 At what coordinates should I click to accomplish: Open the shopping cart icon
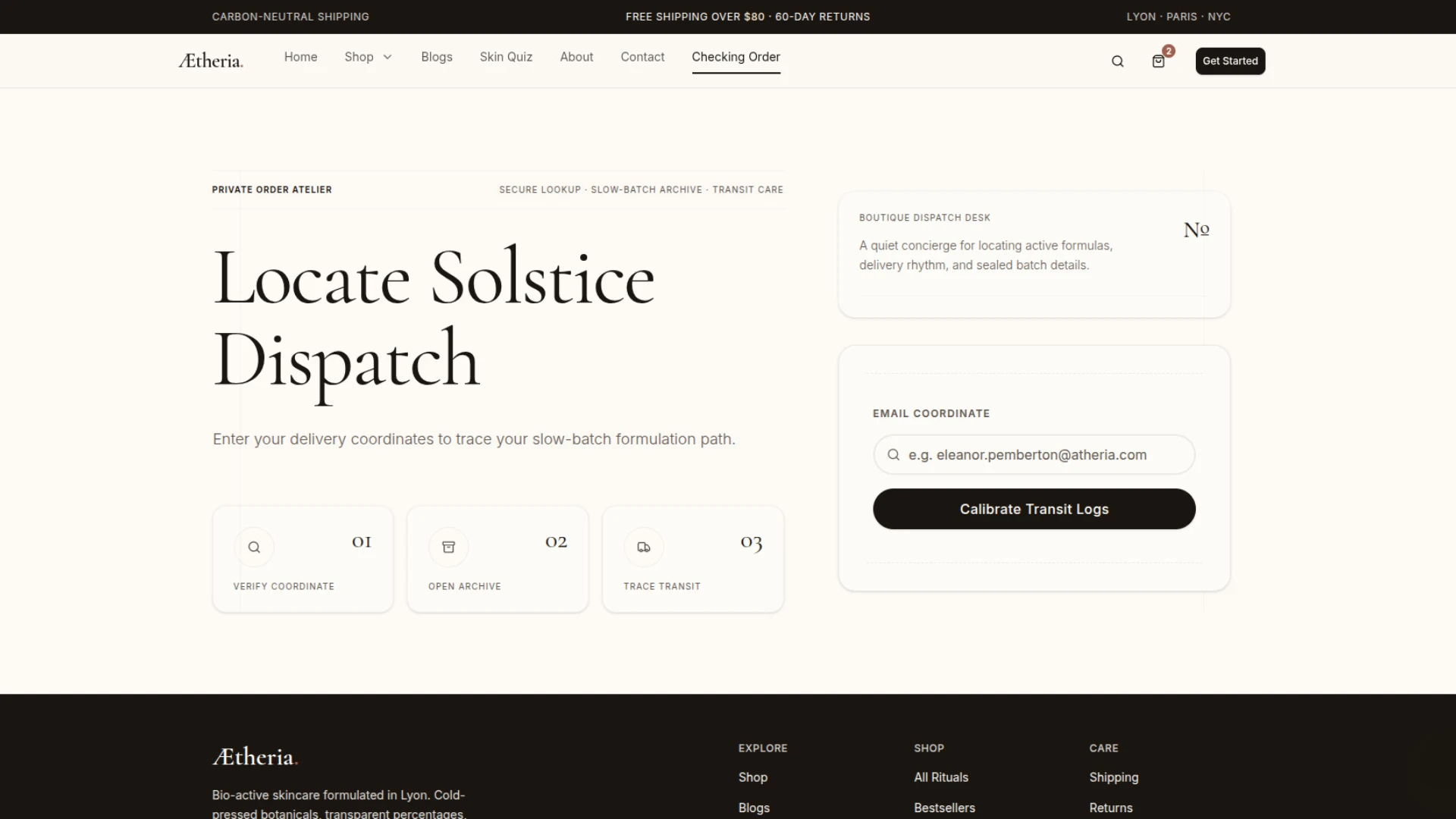coord(1158,61)
